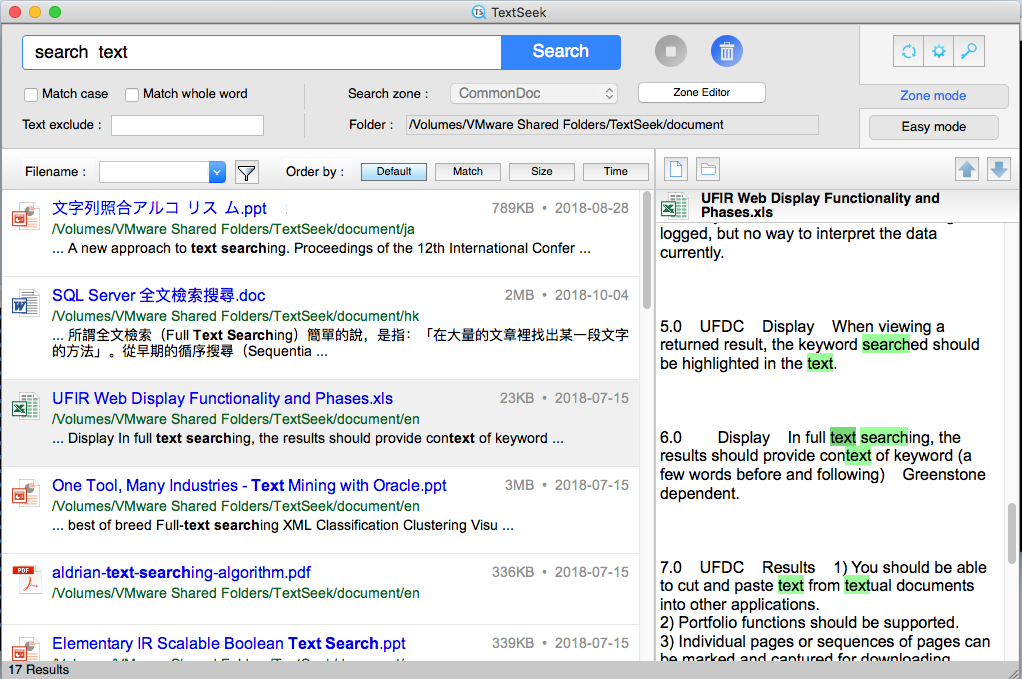The image size is (1022, 679).
Task: Click PowerPoint icon of Elementary IR result
Action: [x=26, y=648]
